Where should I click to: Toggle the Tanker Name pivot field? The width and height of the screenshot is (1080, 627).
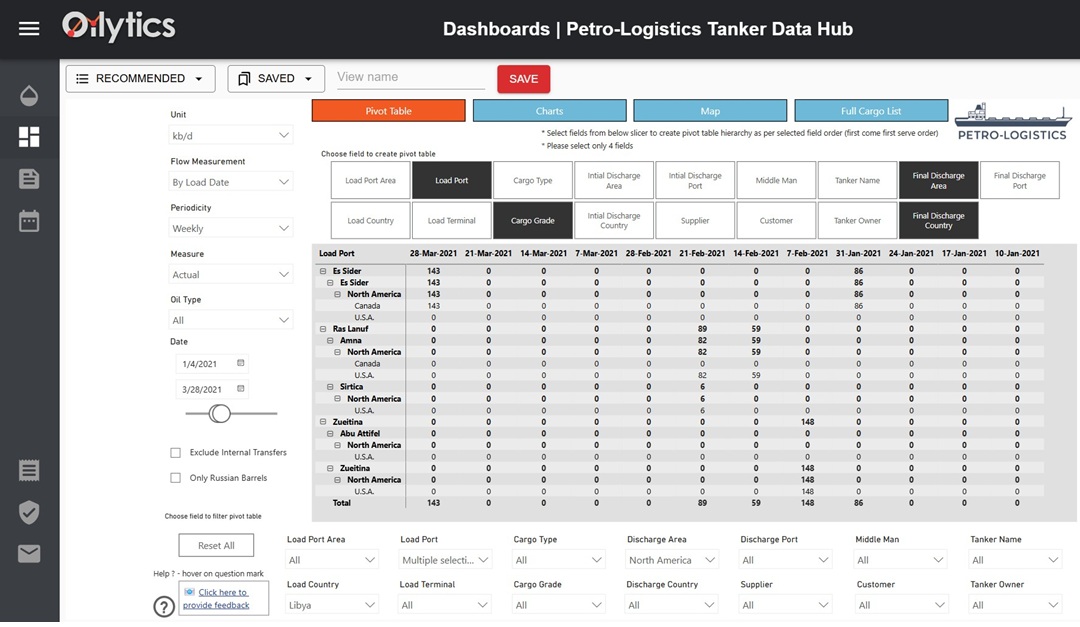(857, 179)
